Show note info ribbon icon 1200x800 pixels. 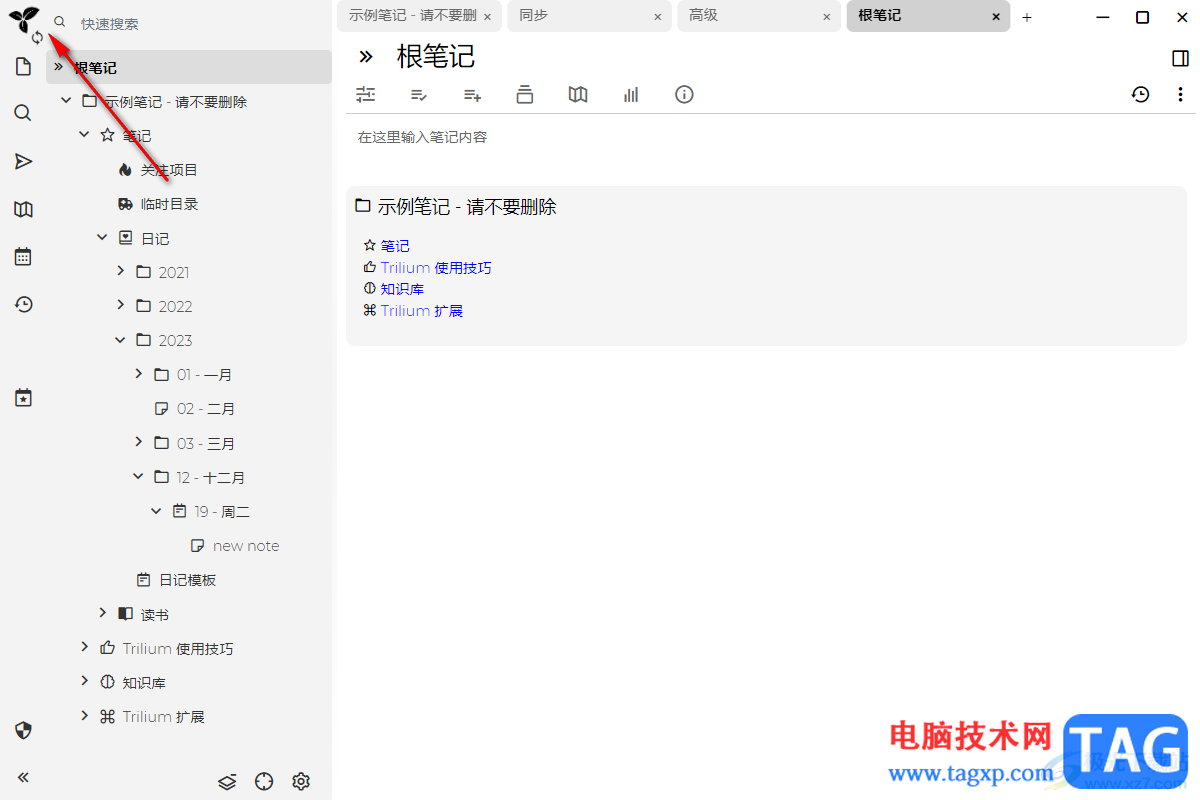tap(684, 95)
